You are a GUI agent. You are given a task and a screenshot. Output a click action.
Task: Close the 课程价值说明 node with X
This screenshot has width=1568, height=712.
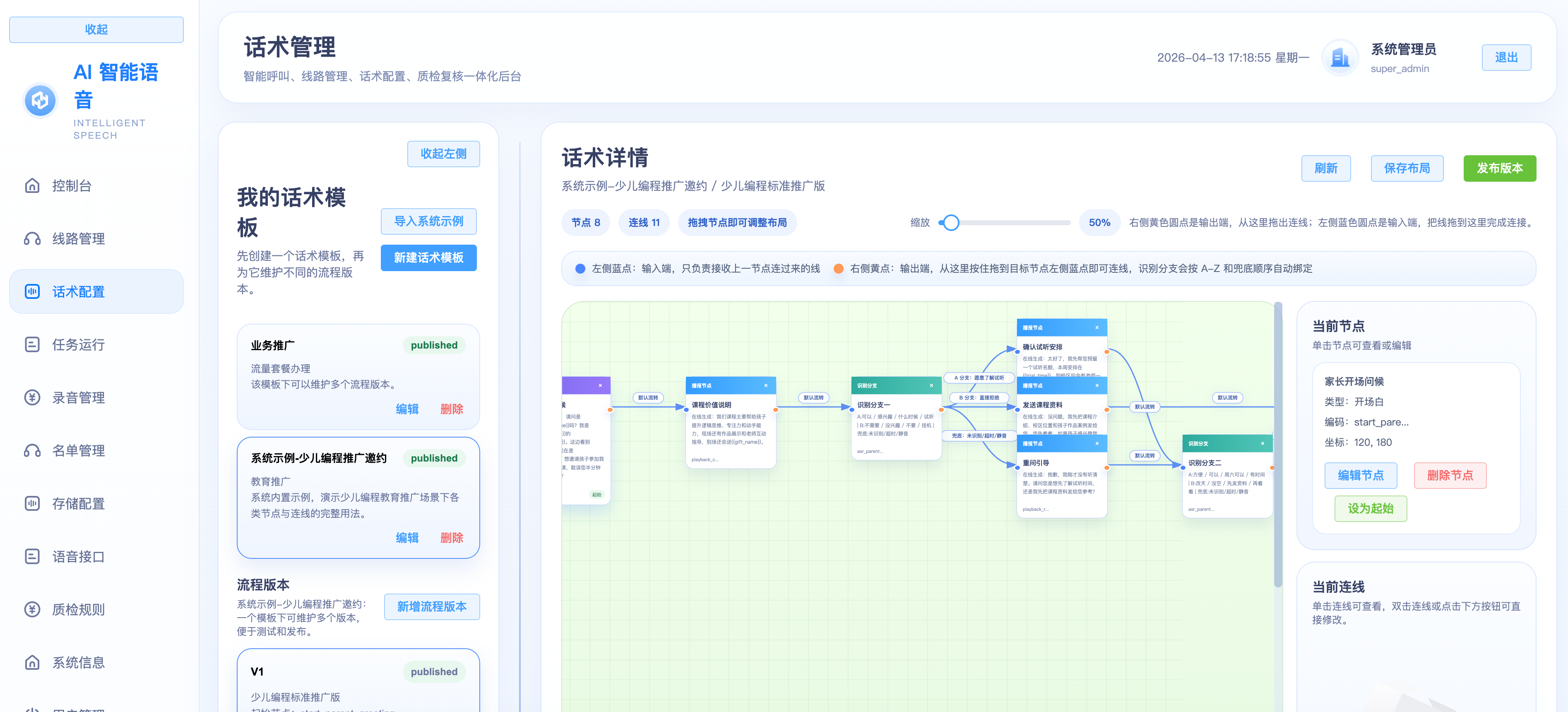point(766,385)
